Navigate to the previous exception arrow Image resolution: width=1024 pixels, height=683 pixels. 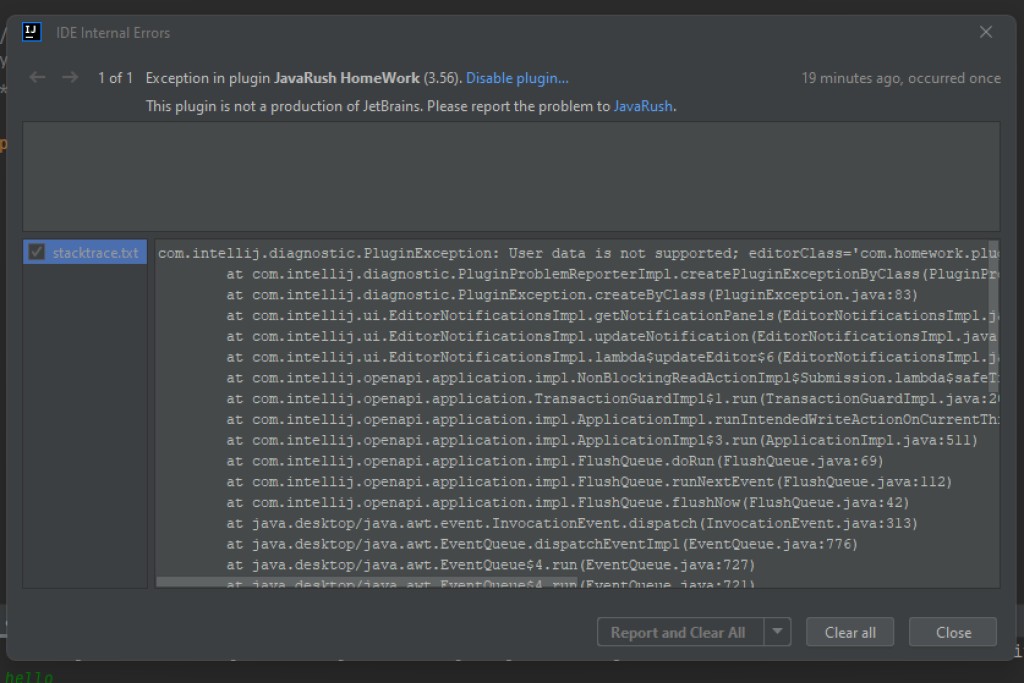coord(38,78)
